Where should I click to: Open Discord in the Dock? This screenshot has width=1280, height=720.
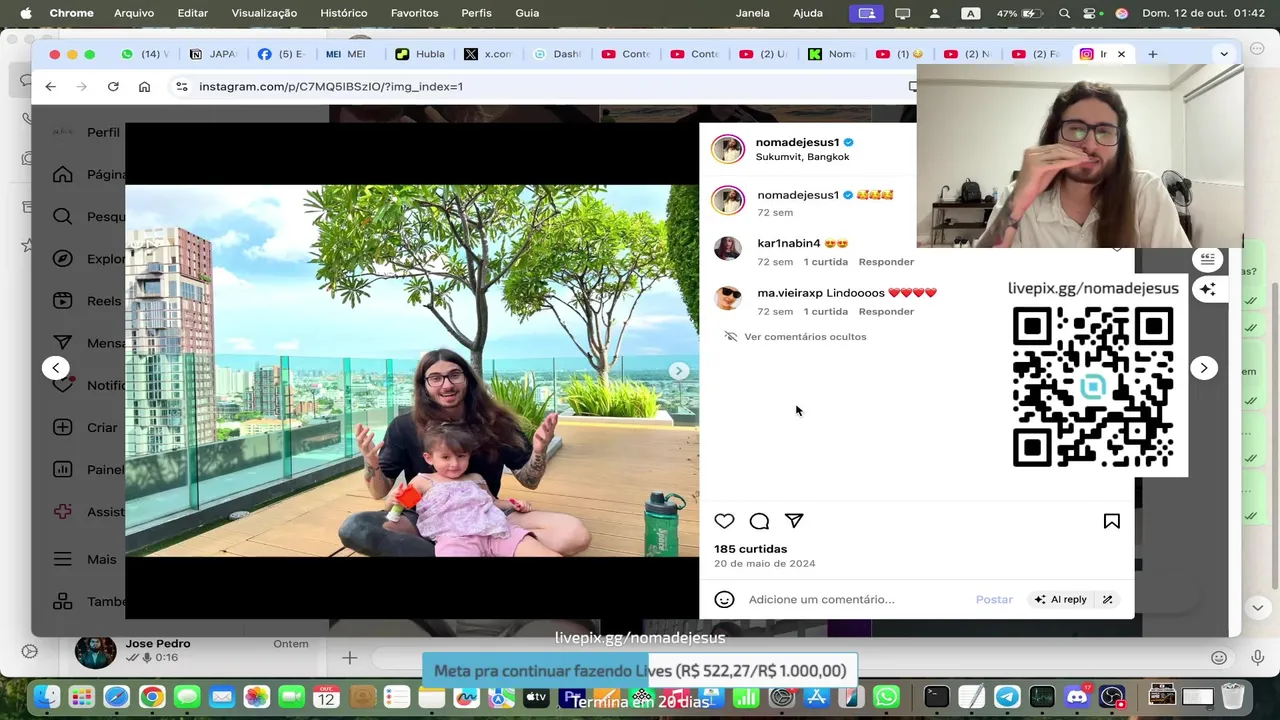1077,697
